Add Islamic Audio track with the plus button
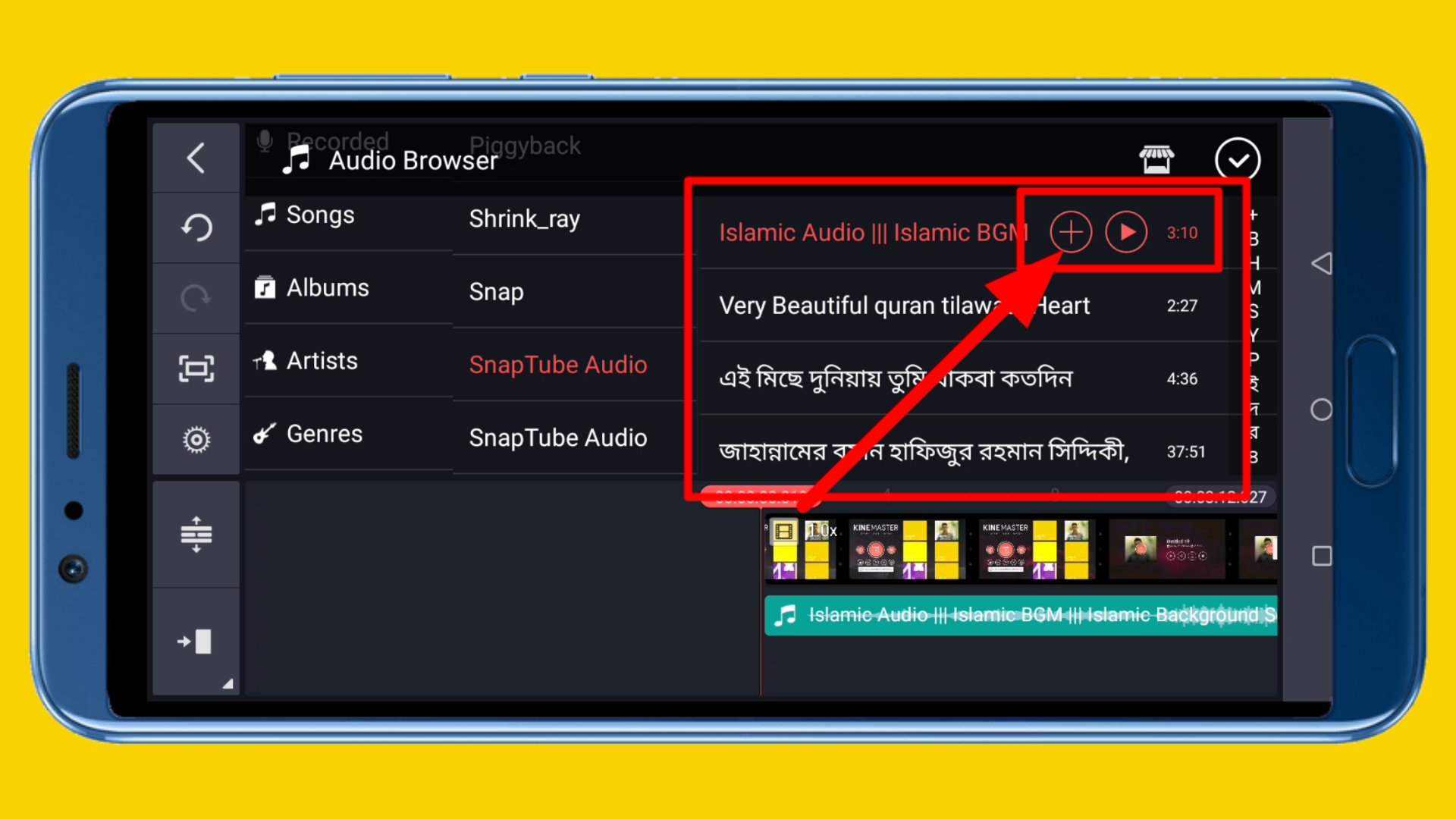The height and width of the screenshot is (819, 1456). pos(1069,232)
